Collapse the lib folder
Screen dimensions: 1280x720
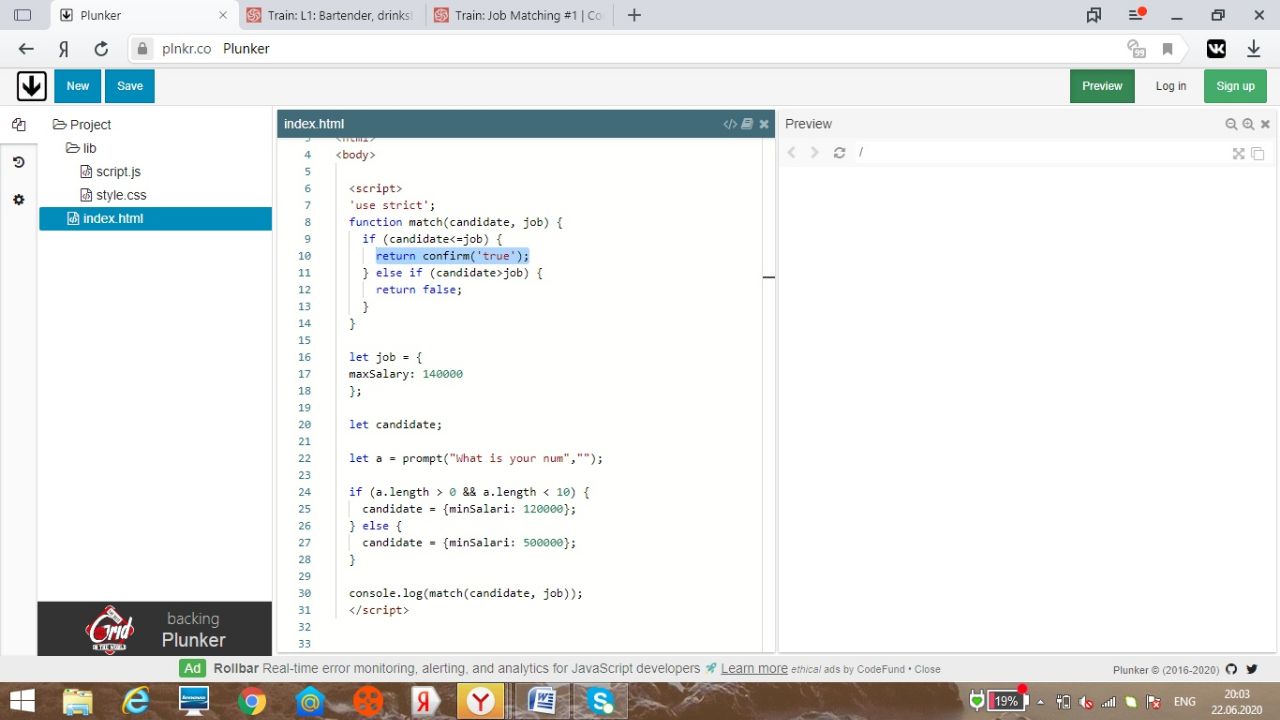tap(81, 148)
